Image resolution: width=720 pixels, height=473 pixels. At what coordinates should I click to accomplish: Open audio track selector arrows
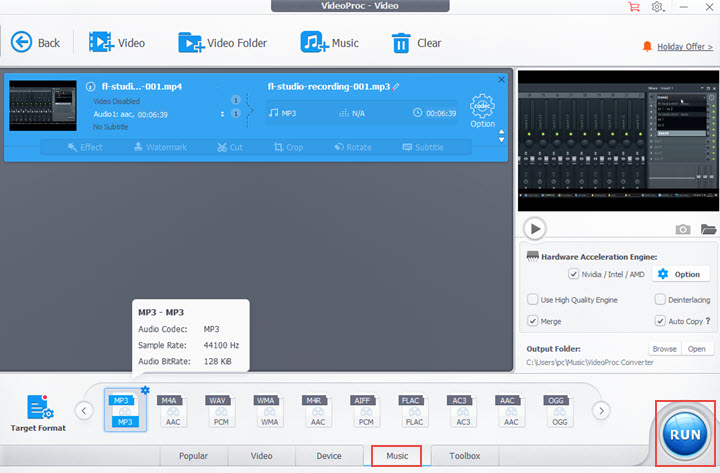pyautogui.click(x=222, y=114)
